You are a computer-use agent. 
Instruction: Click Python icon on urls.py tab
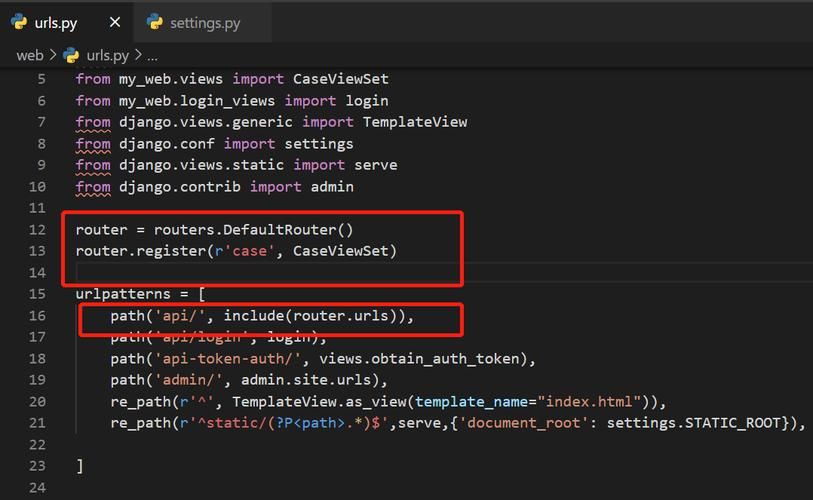(x=19, y=22)
